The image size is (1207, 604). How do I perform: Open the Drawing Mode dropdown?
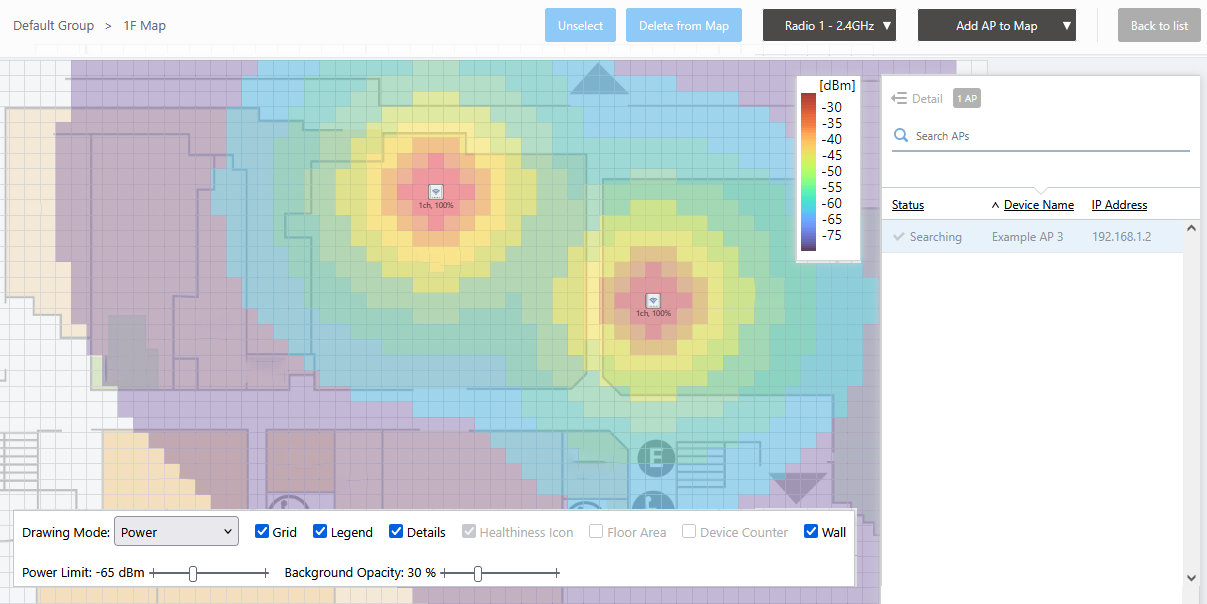coord(177,532)
